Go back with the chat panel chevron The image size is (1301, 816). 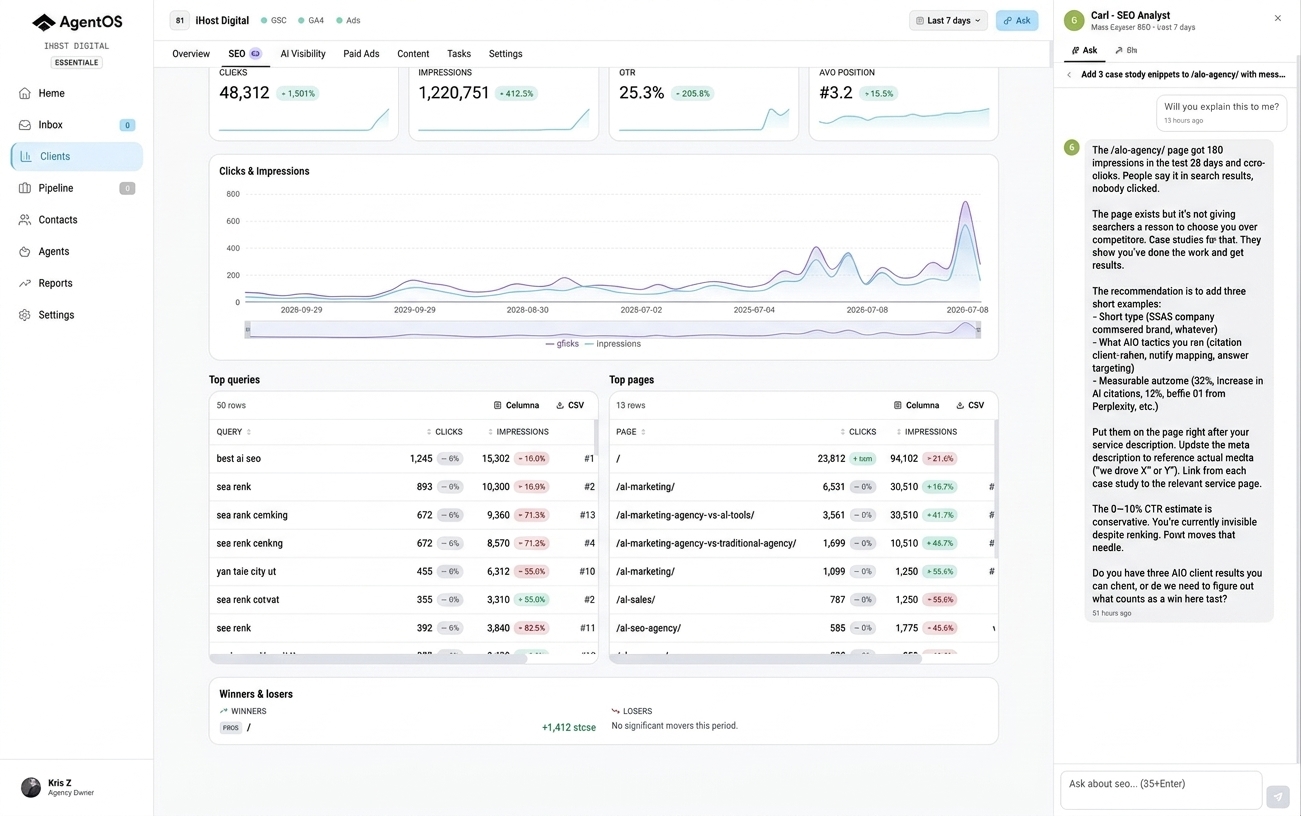(1069, 75)
